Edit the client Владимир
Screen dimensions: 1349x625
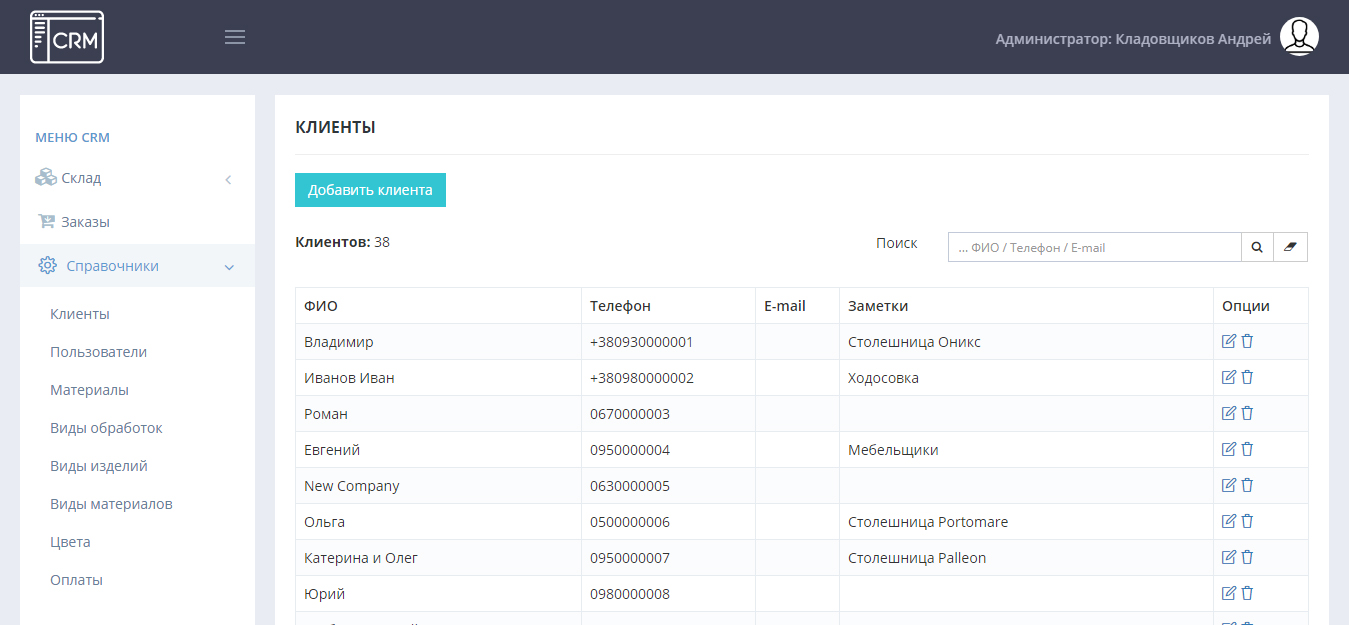1229,341
